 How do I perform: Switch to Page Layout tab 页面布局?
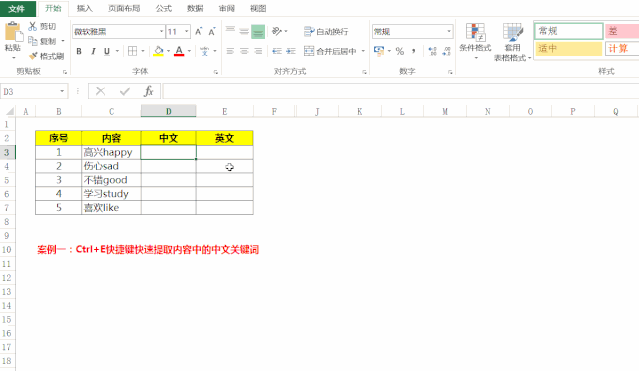124,9
